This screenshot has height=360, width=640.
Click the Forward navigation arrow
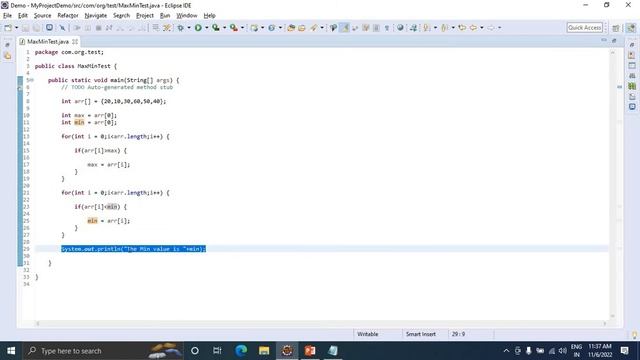(x=491, y=28)
